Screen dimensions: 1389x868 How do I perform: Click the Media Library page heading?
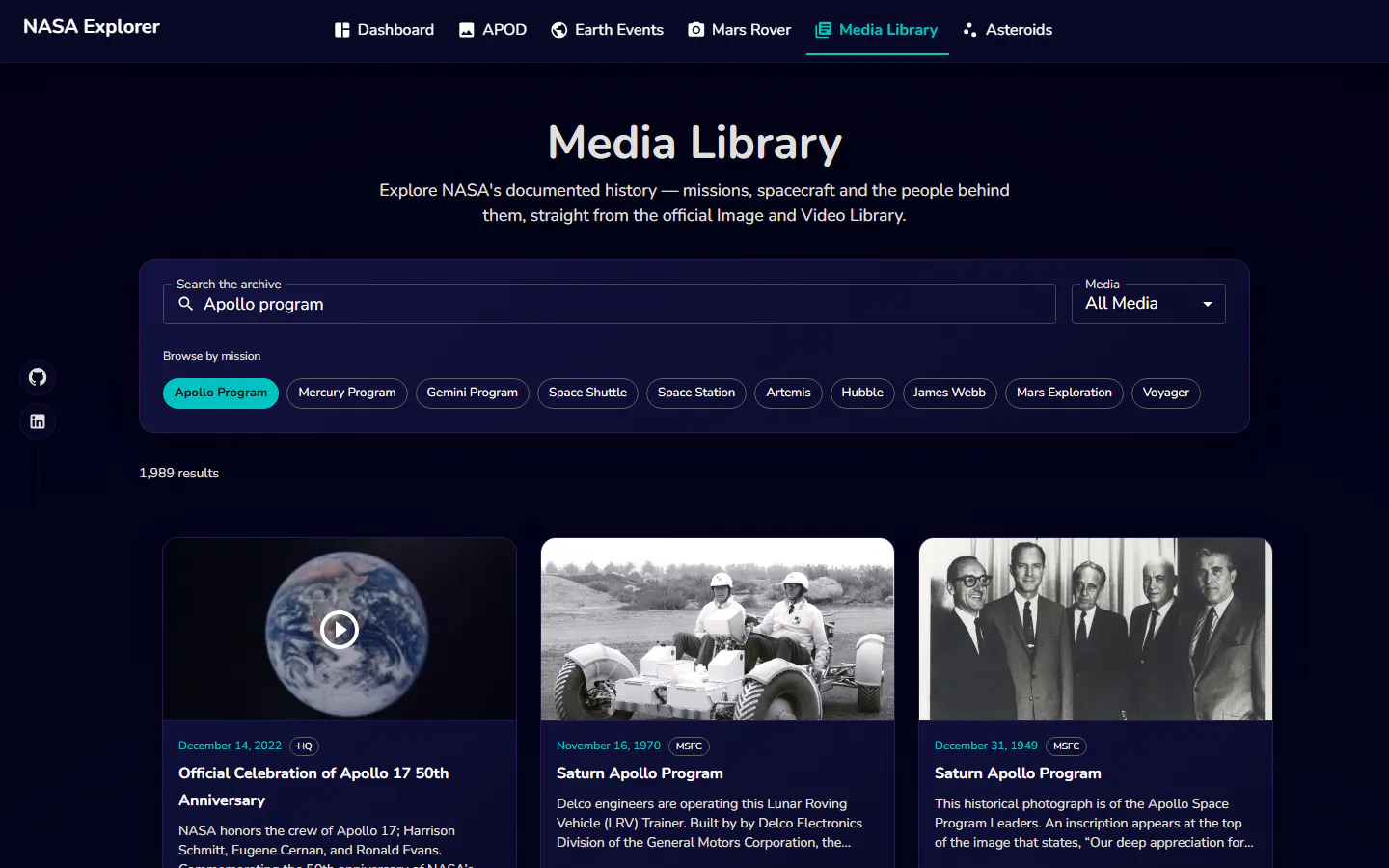(694, 143)
